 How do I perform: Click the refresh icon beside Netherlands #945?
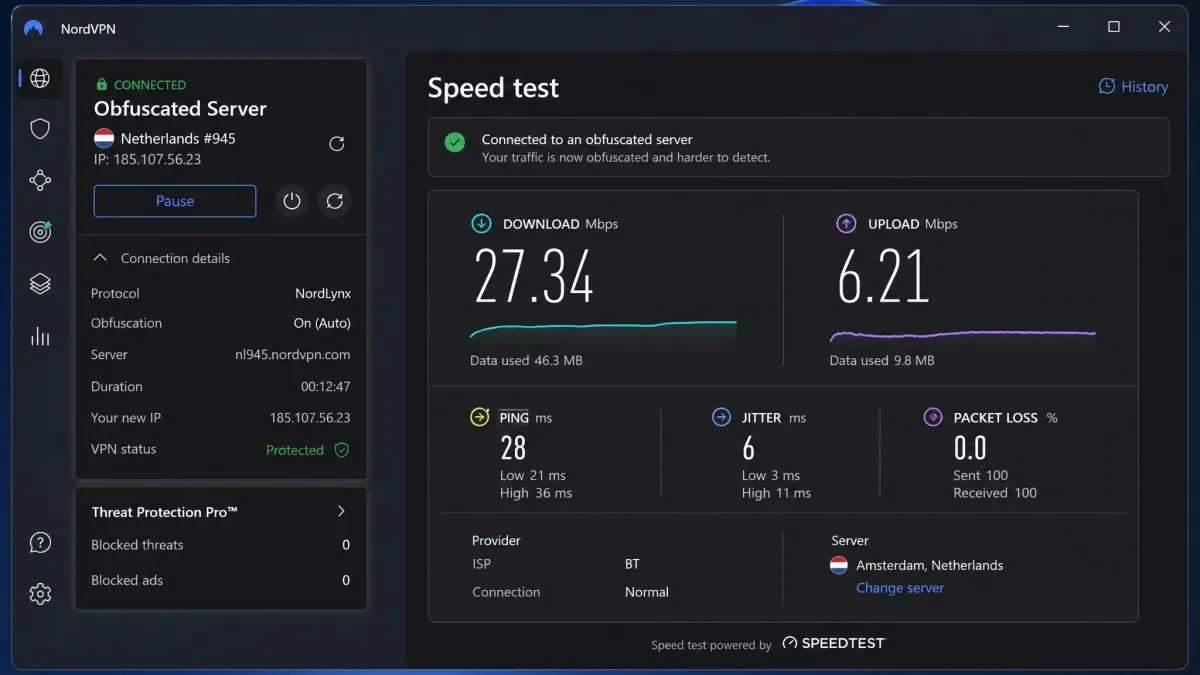click(337, 144)
